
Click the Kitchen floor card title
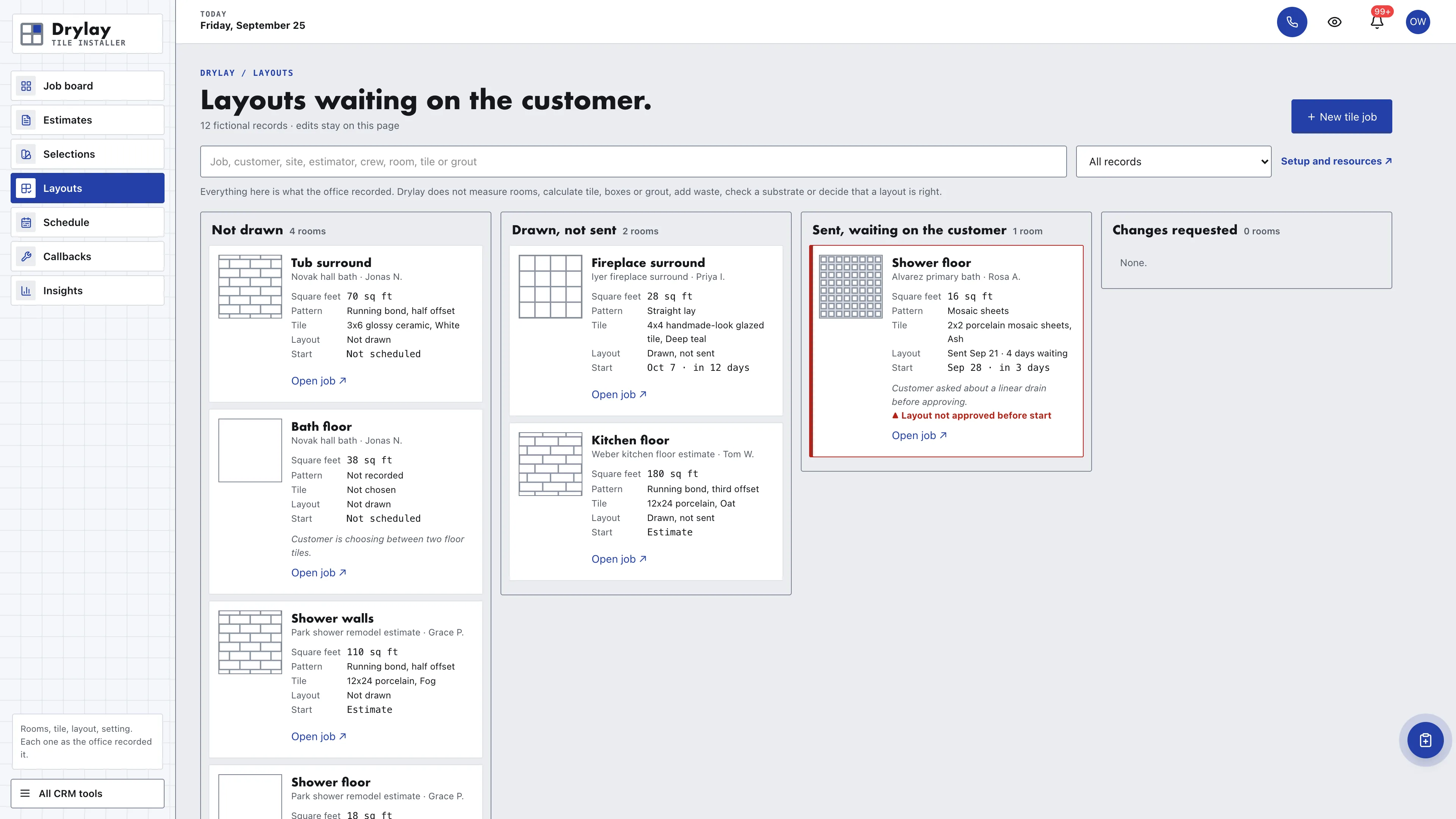630,440
